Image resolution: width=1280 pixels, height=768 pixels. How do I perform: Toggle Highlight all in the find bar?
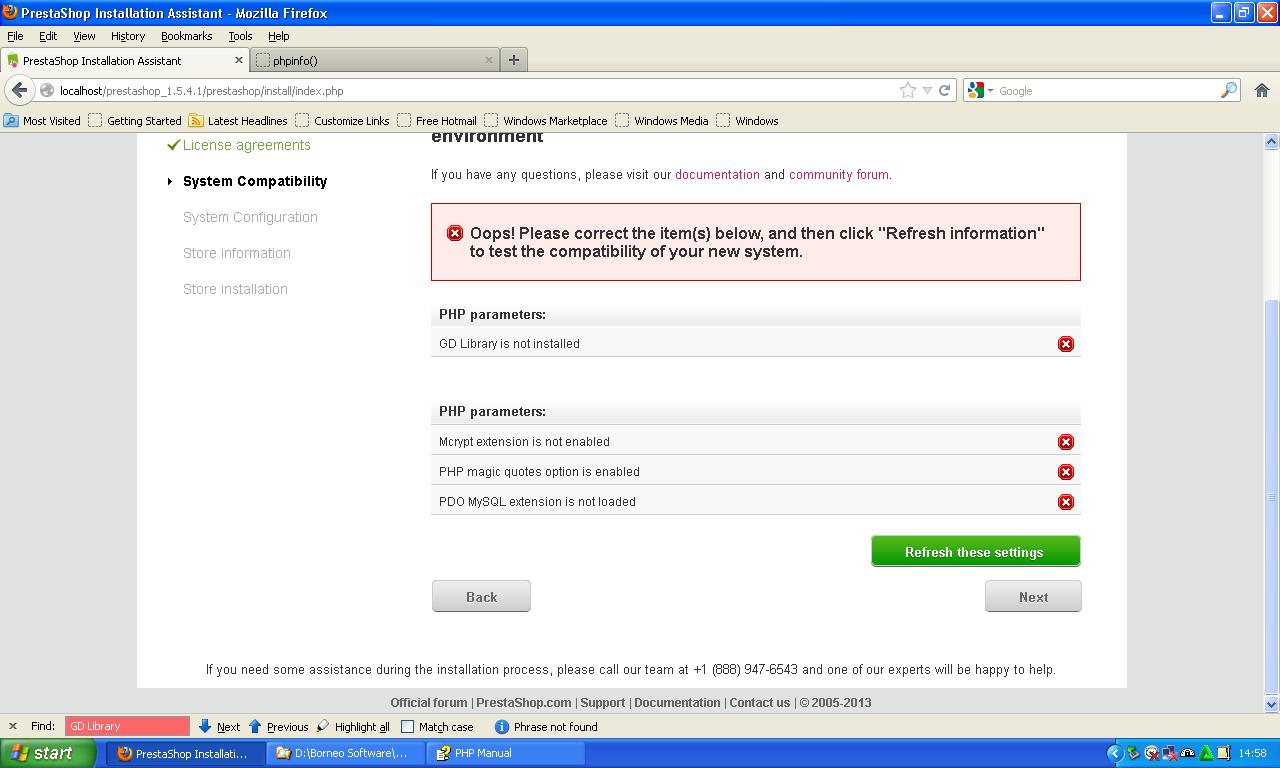click(x=353, y=727)
